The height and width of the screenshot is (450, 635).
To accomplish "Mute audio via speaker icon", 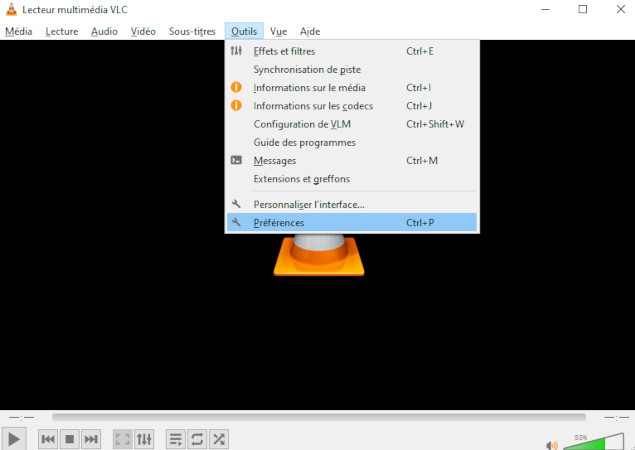I will (552, 445).
